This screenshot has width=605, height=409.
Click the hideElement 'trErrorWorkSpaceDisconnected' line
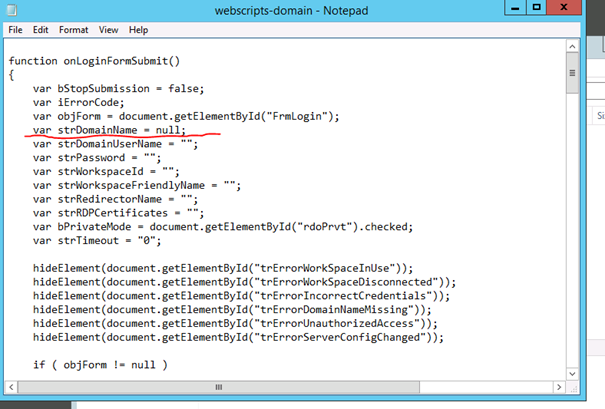coord(244,282)
